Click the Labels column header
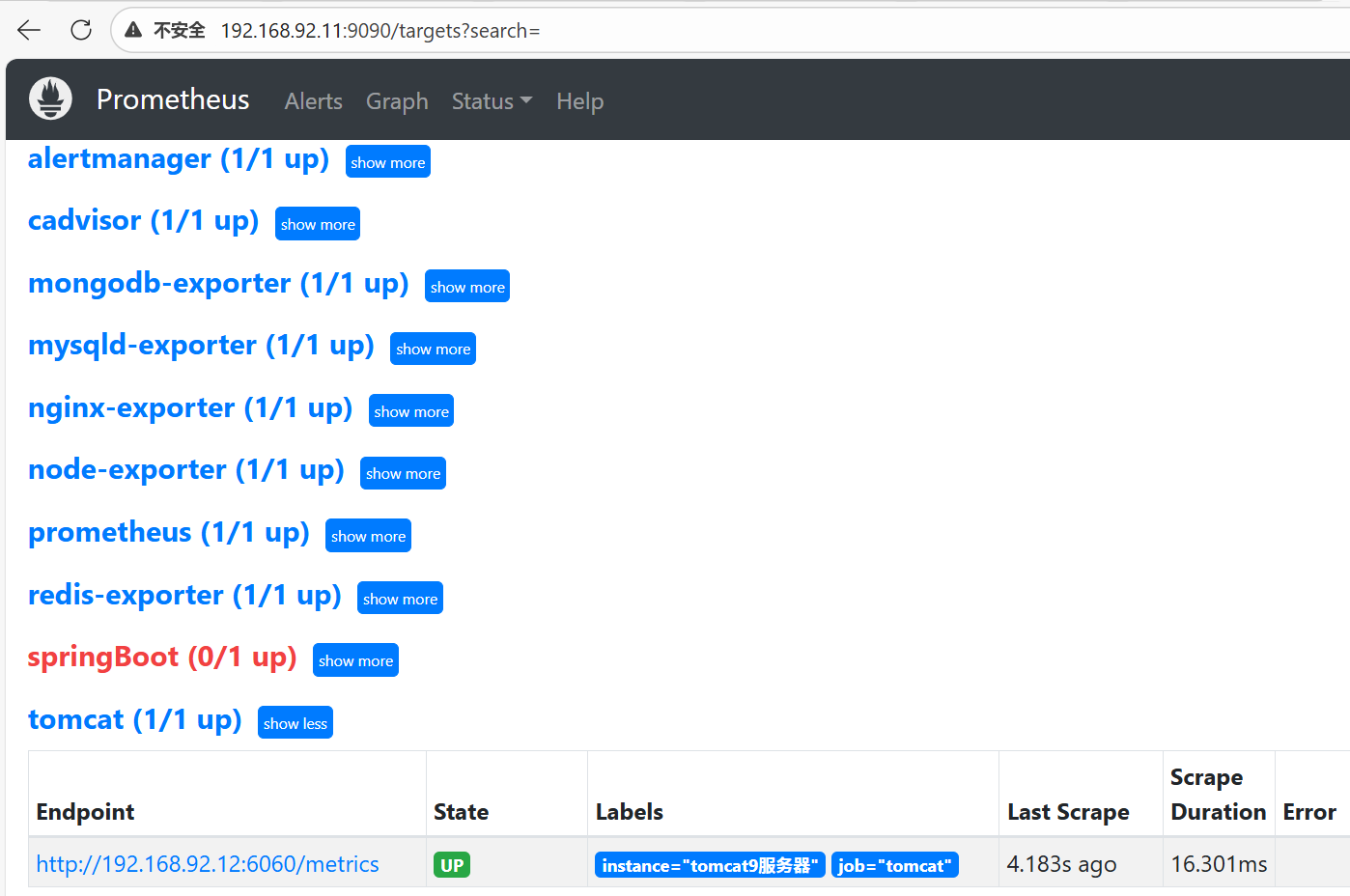This screenshot has width=1350, height=896. [630, 812]
